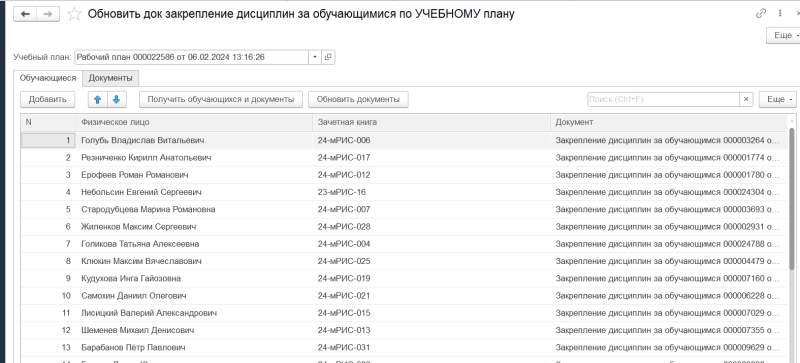Add page to favorites with star icon
Viewport: 800px width, 363px height.
pyautogui.click(x=74, y=14)
